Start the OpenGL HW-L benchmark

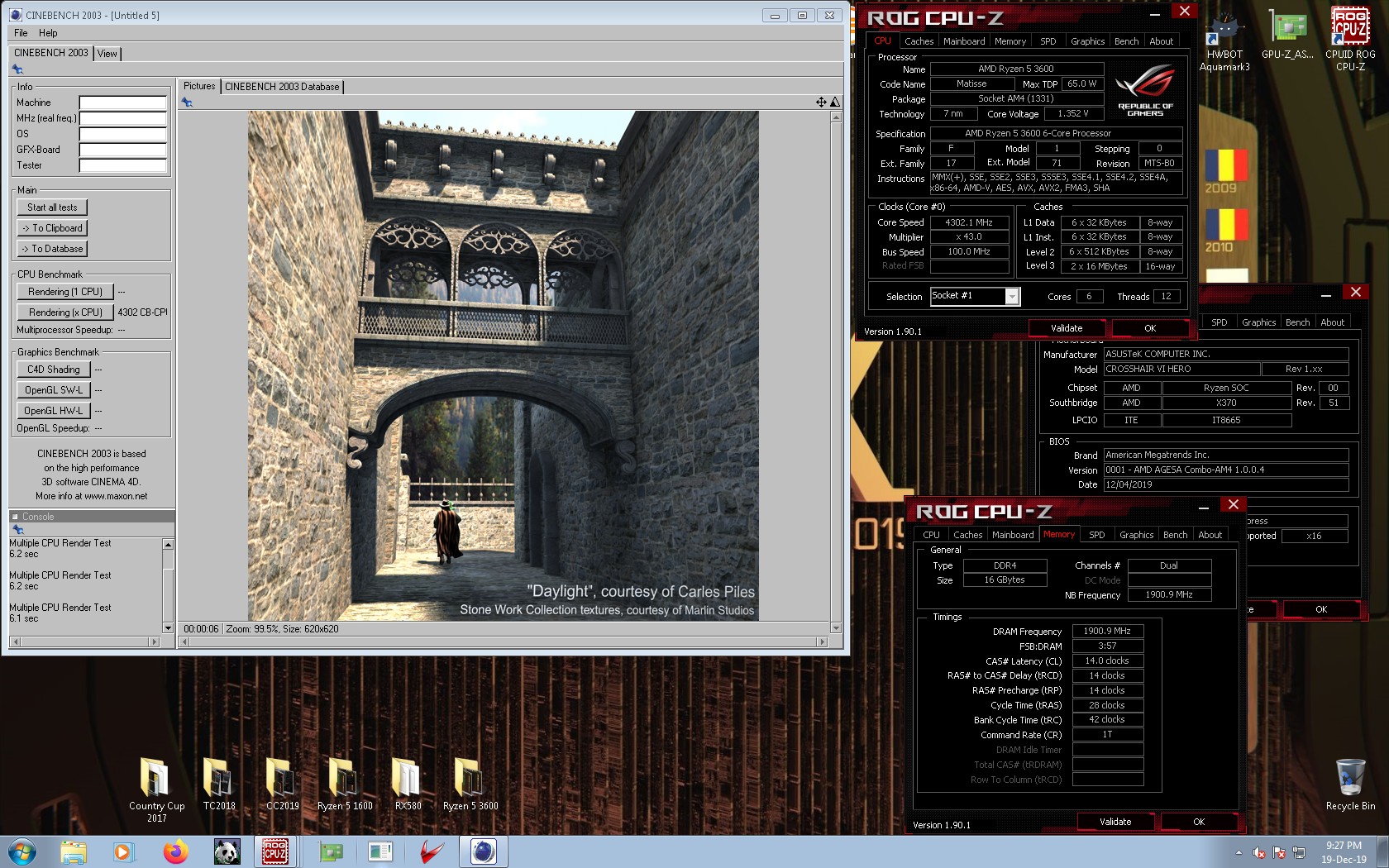point(54,411)
